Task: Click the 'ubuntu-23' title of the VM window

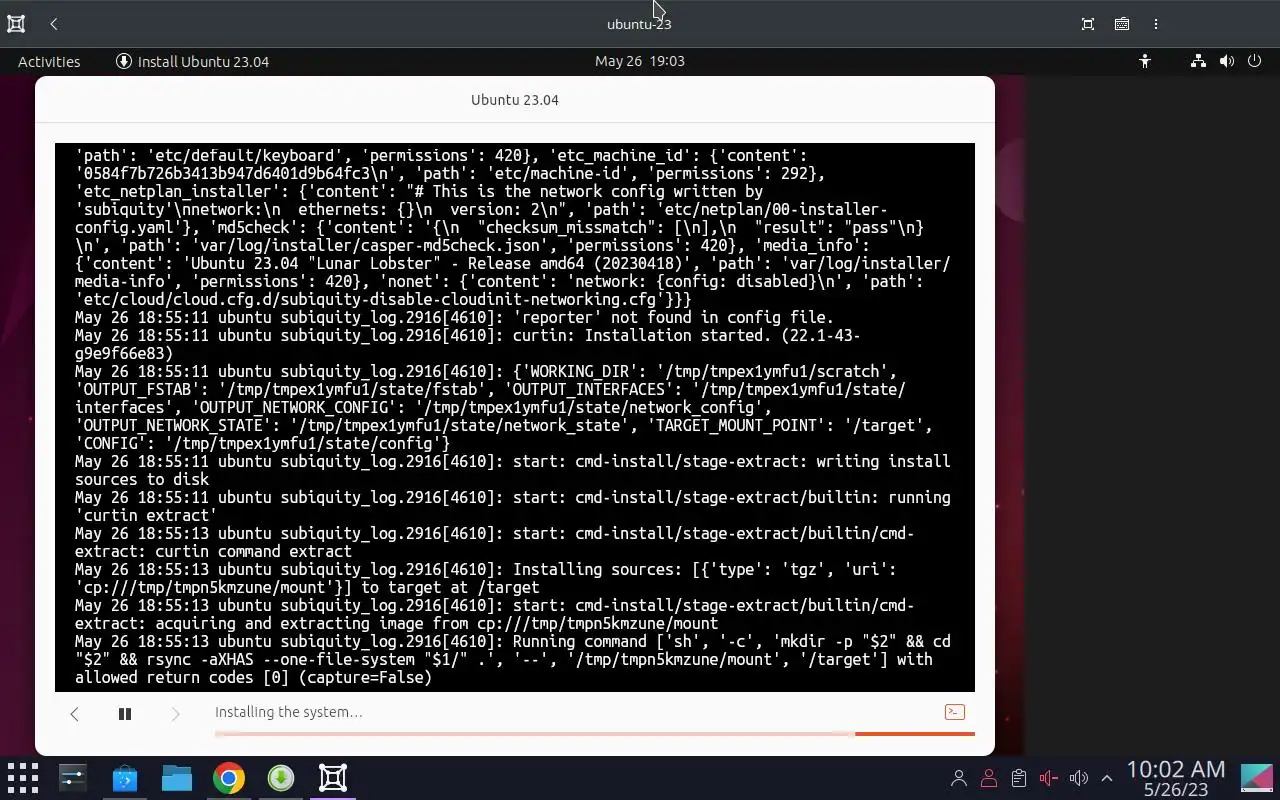Action: point(639,24)
